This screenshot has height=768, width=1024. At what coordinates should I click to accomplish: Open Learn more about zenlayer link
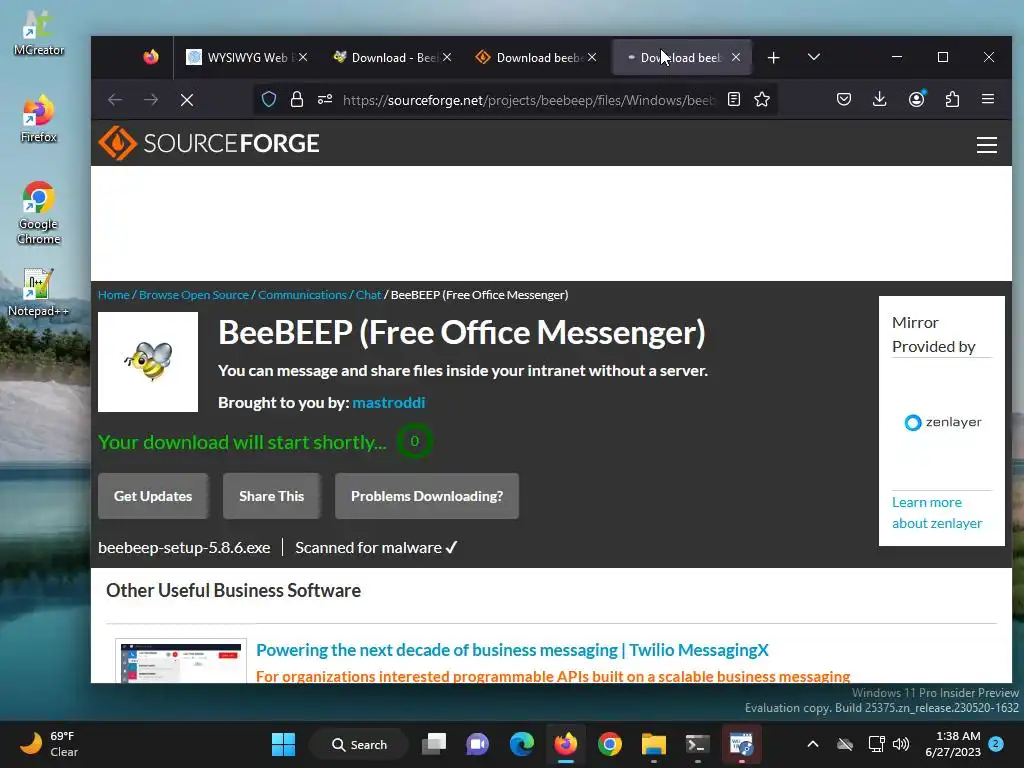click(x=936, y=513)
